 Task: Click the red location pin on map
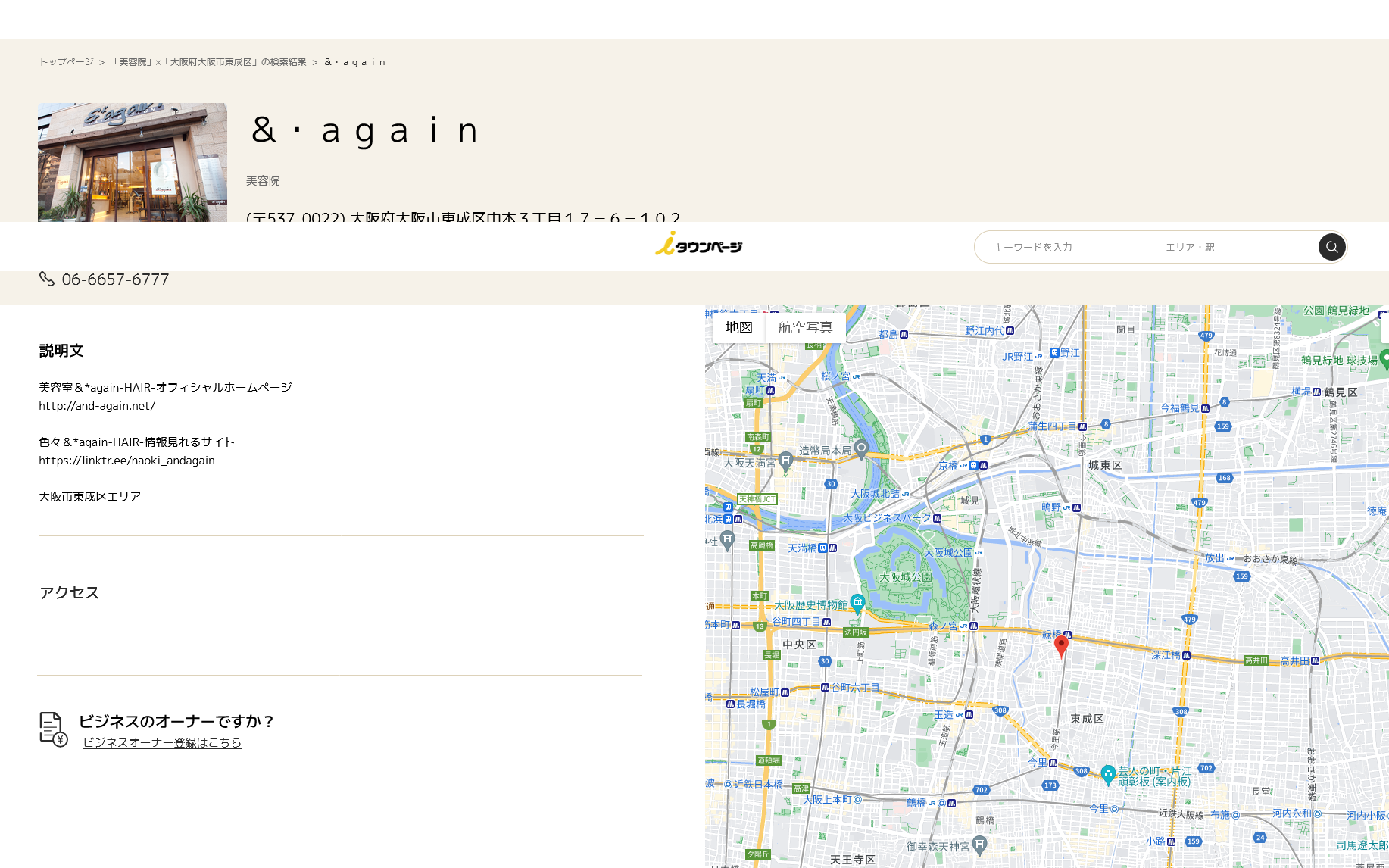coord(1061,645)
